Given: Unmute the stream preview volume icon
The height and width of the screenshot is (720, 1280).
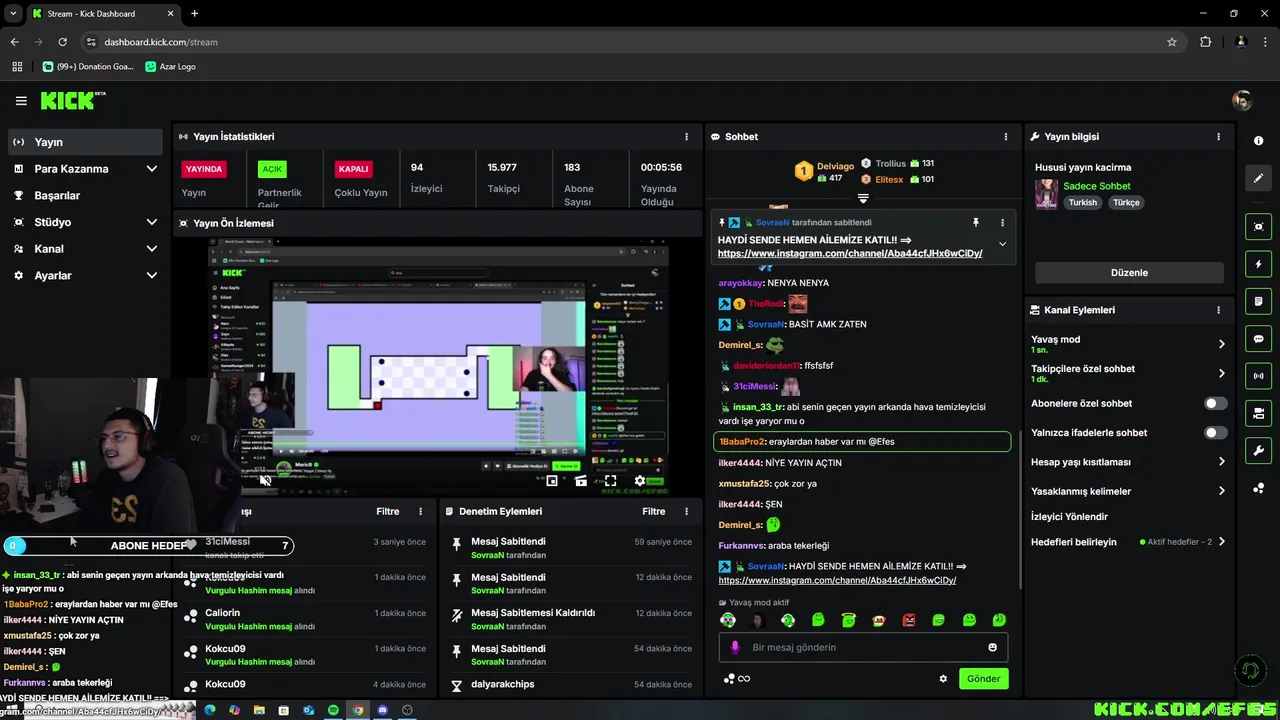Looking at the screenshot, I should (265, 481).
